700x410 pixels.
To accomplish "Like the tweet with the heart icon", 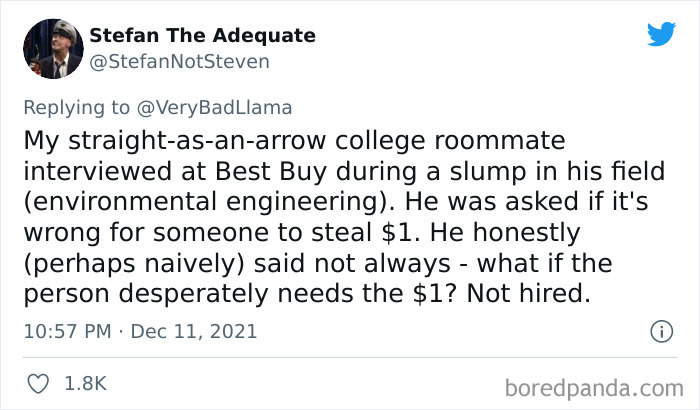I will 38,384.
